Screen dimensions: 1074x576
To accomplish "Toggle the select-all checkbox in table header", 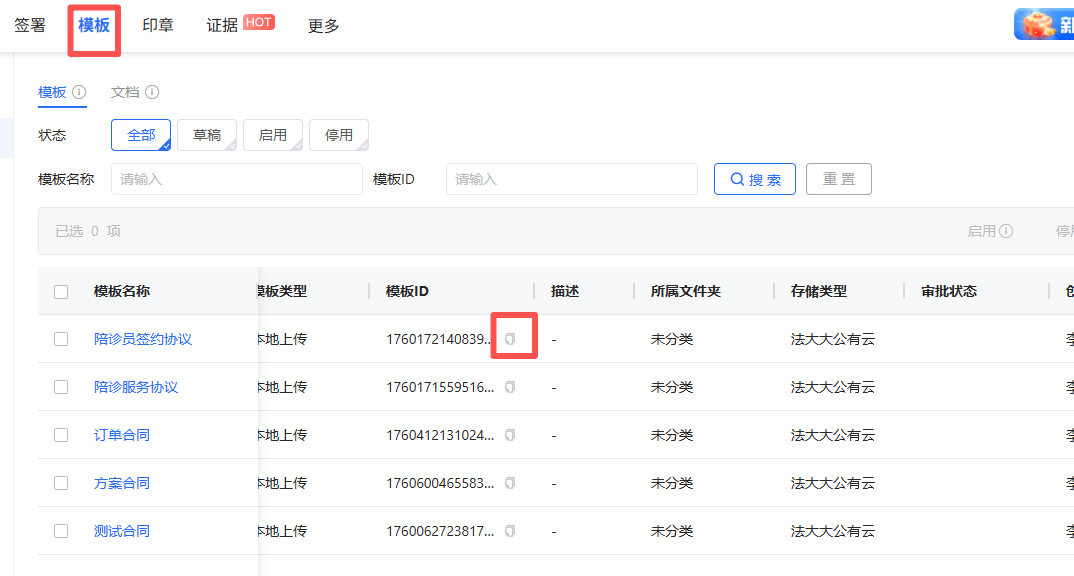I will pos(61,292).
